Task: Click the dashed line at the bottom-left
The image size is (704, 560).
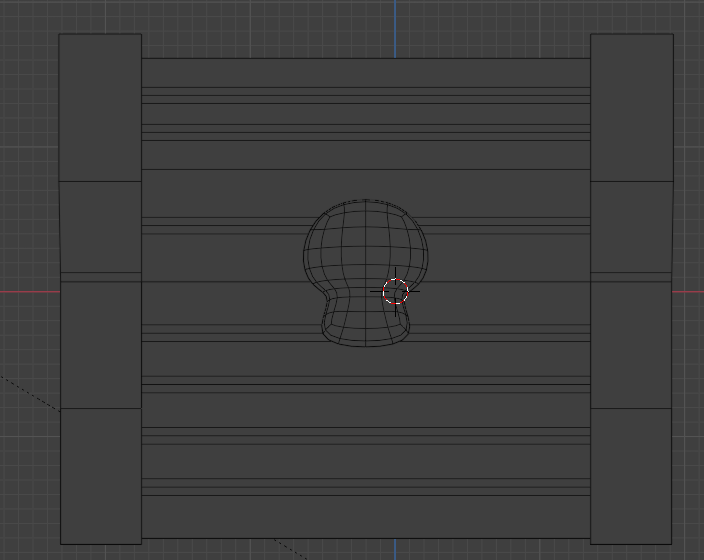Action: 28,392
